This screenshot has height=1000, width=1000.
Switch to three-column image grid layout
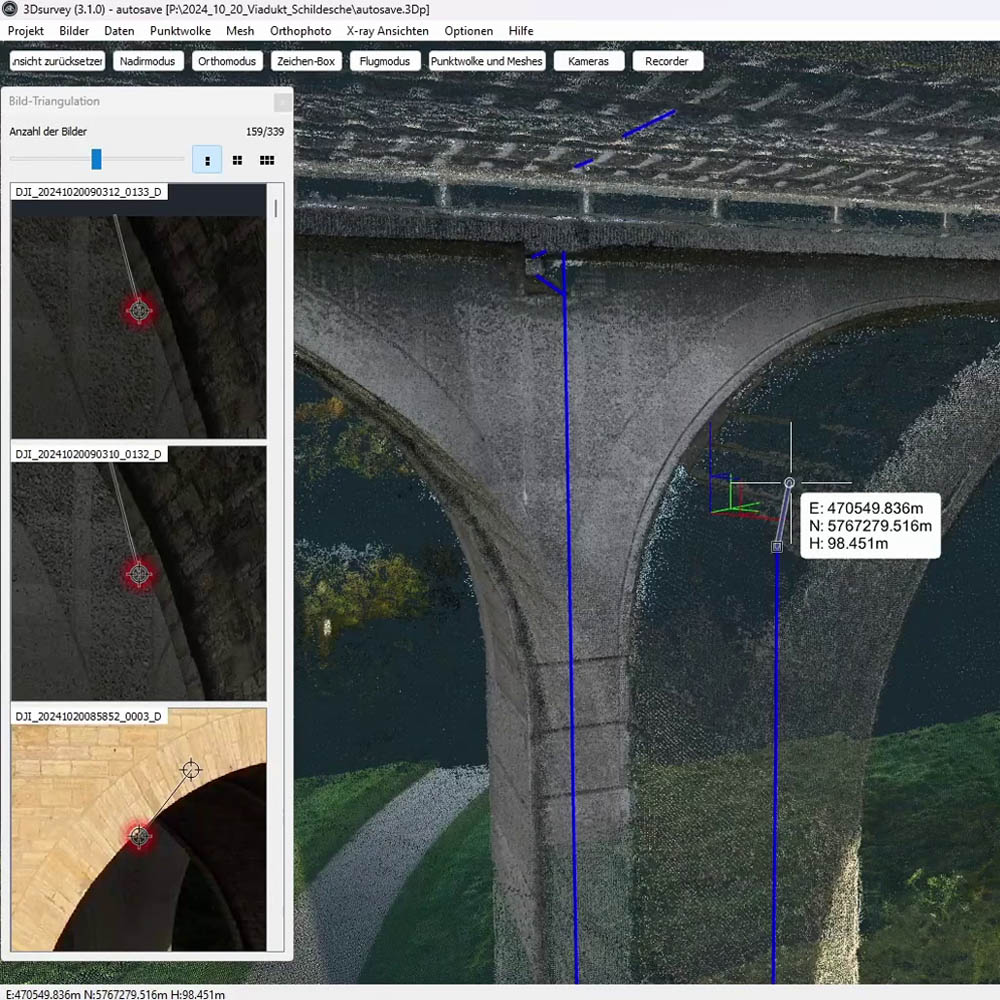pos(267,160)
